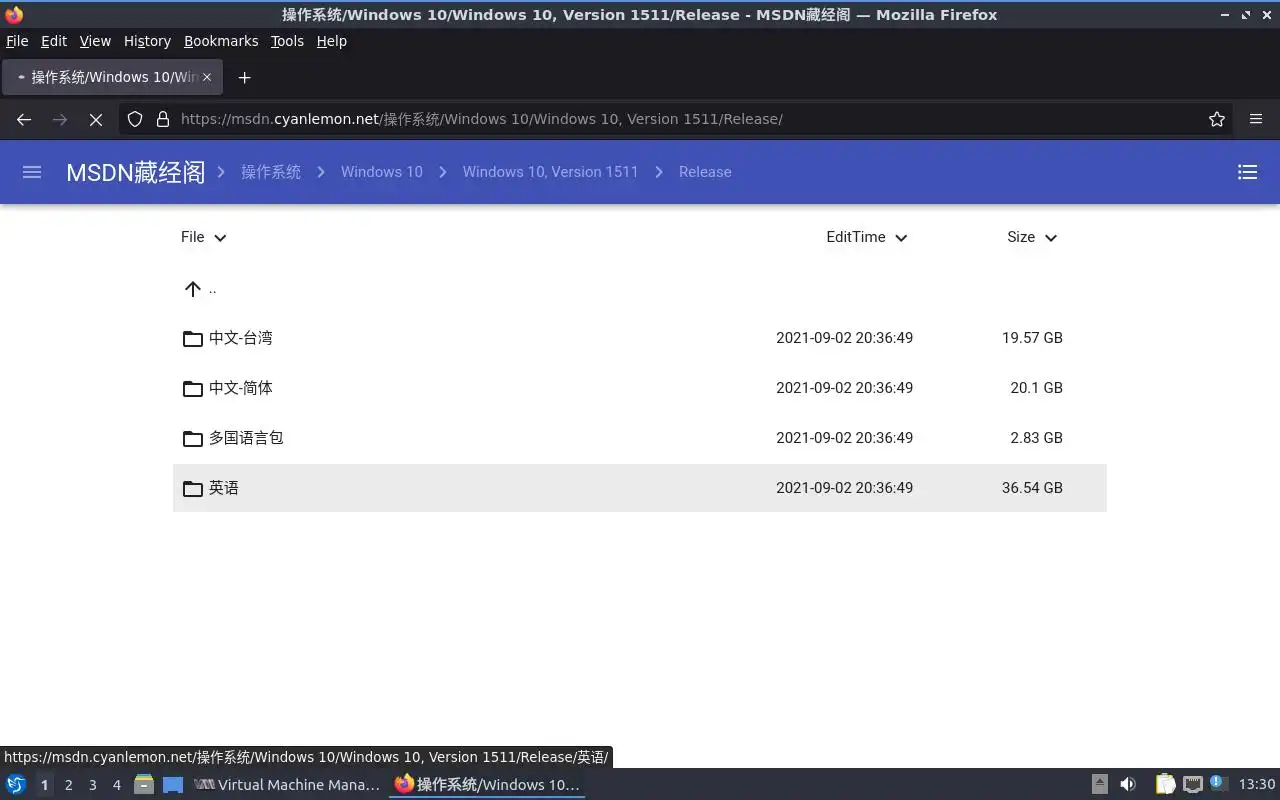Switch to workspace 4
The width and height of the screenshot is (1280, 800).
tap(116, 785)
